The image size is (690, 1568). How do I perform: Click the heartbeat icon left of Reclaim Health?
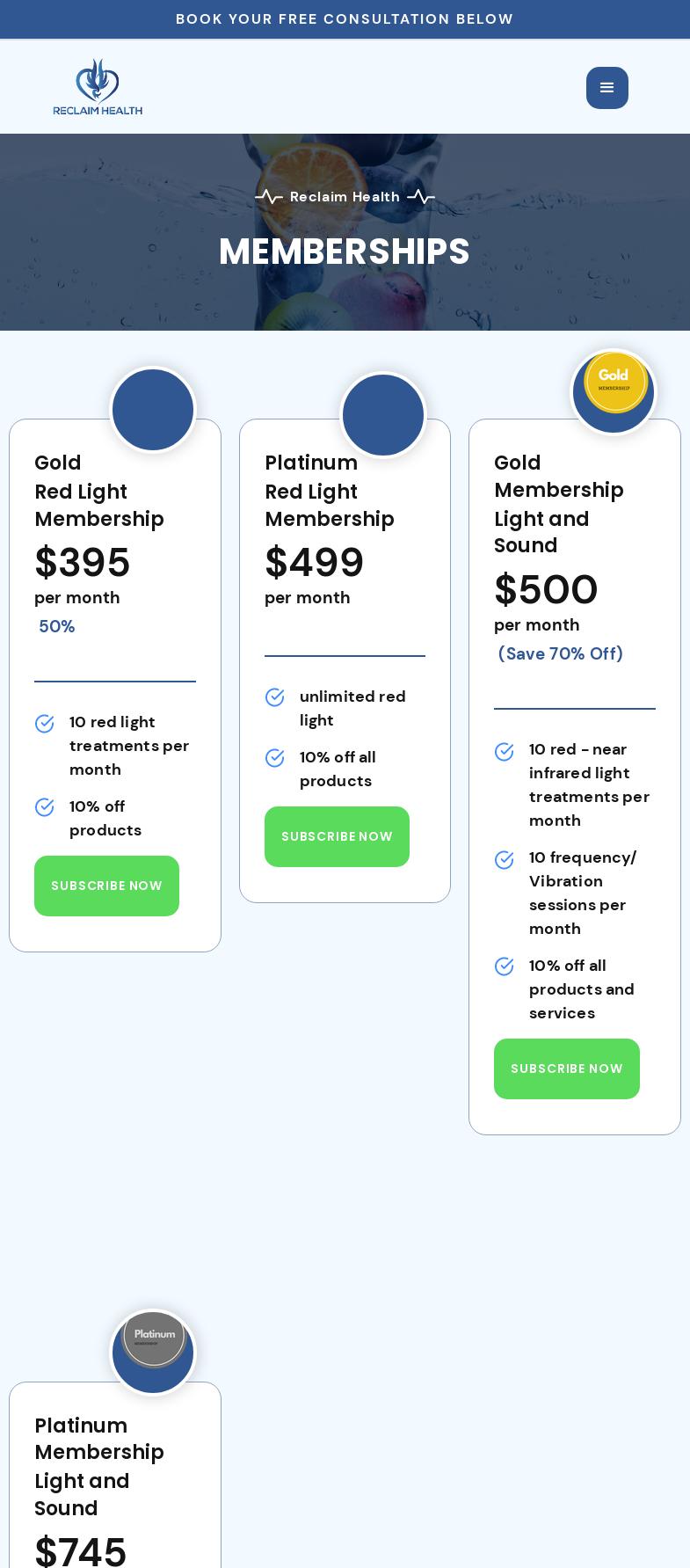[269, 197]
